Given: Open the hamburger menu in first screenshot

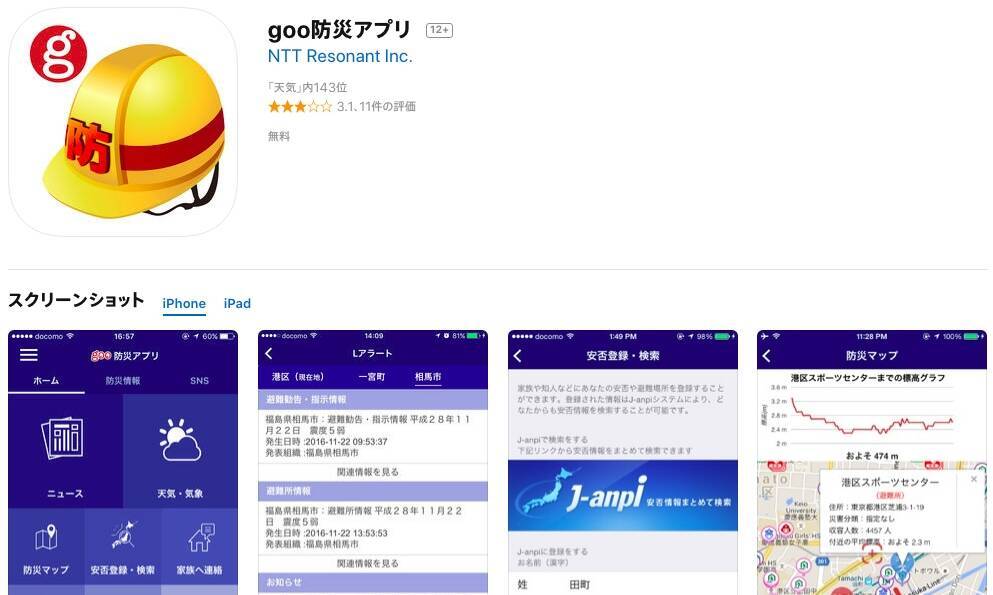Looking at the screenshot, I should 28,354.
